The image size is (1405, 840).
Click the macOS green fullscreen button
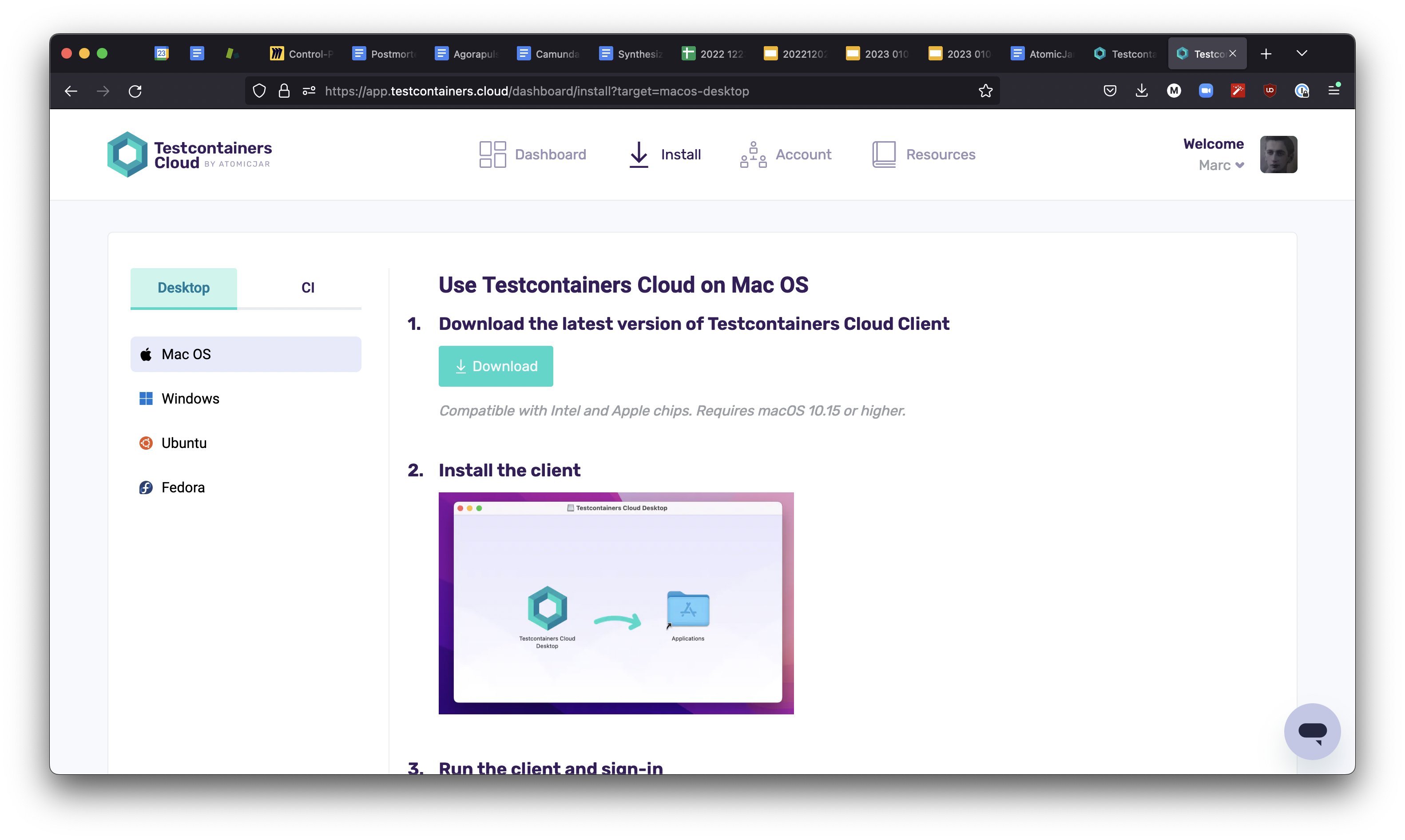pyautogui.click(x=102, y=53)
